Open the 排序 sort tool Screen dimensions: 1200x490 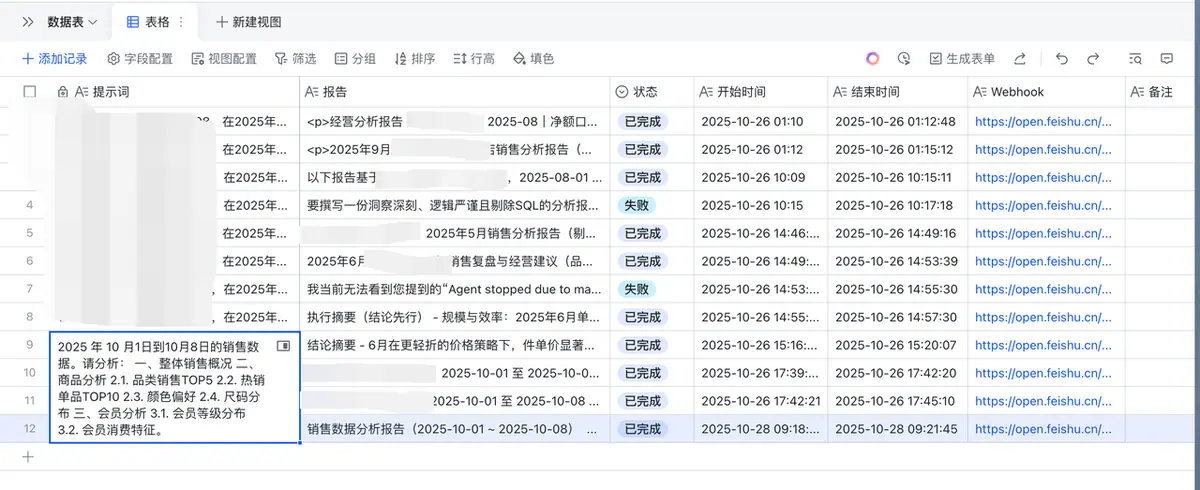click(x=415, y=59)
